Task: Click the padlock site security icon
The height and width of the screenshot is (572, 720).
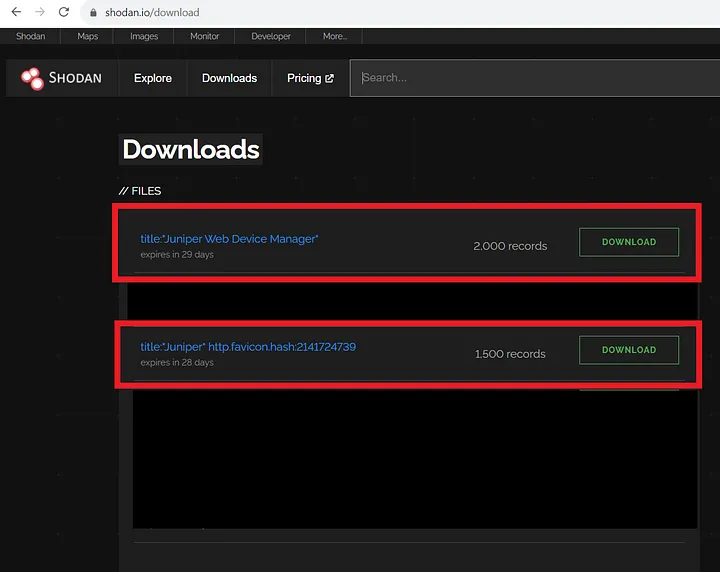Action: tap(93, 13)
